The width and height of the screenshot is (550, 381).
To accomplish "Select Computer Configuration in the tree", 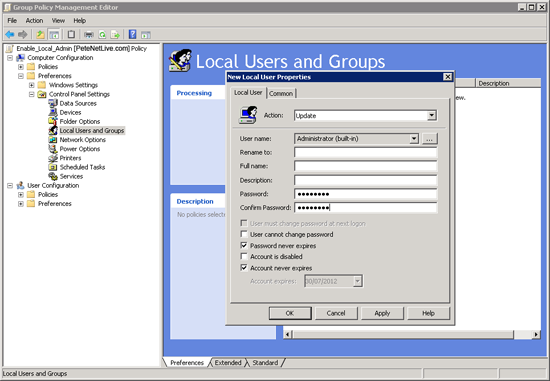I will (x=60, y=58).
